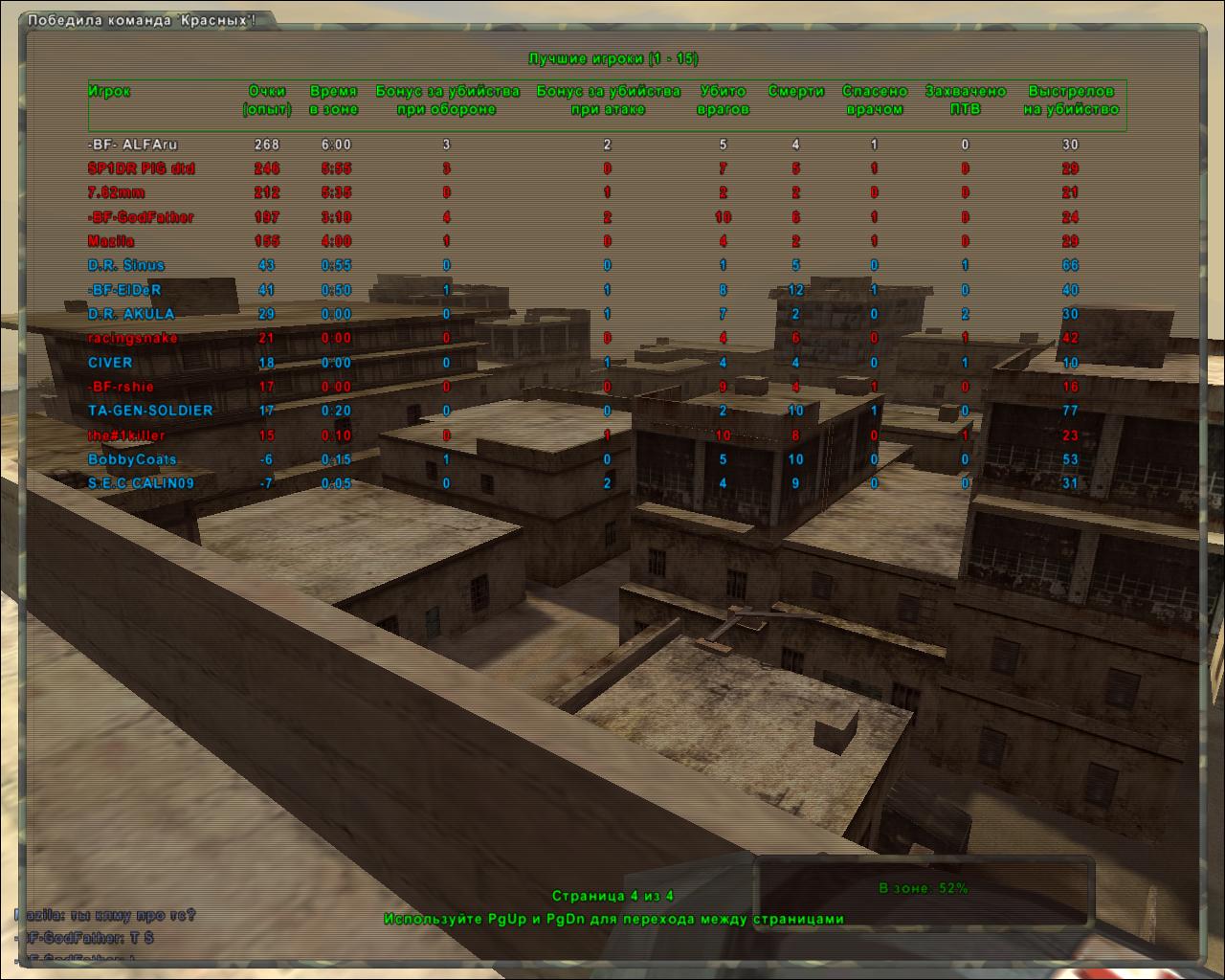
Task: Select 'Бонус за убийства при обороне' header
Action: pyautogui.click(x=447, y=100)
